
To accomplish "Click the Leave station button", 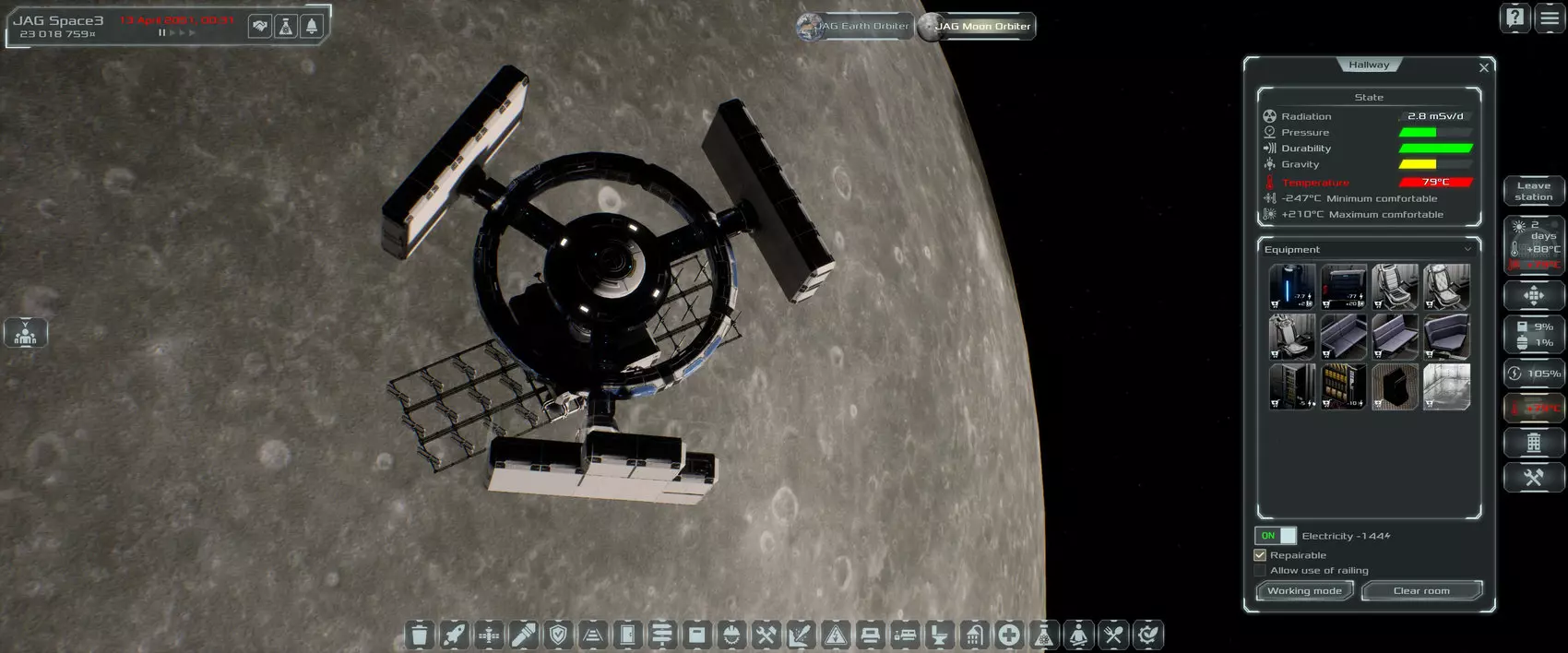I will click(1534, 191).
